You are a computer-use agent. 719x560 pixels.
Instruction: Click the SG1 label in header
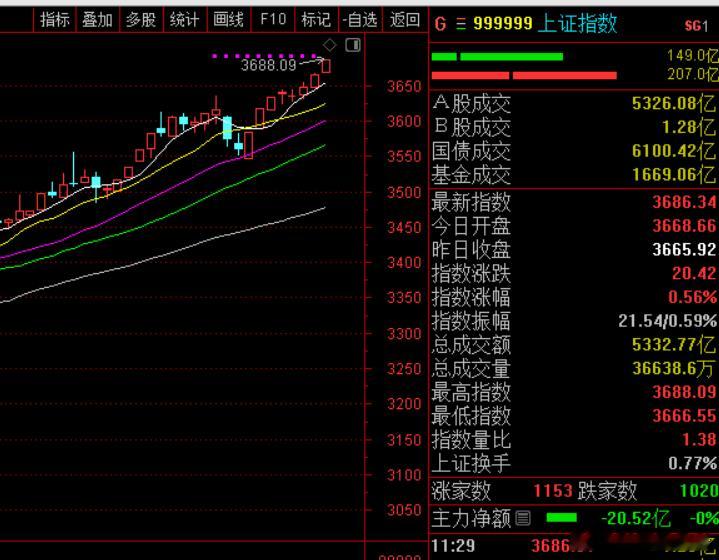[x=697, y=26]
